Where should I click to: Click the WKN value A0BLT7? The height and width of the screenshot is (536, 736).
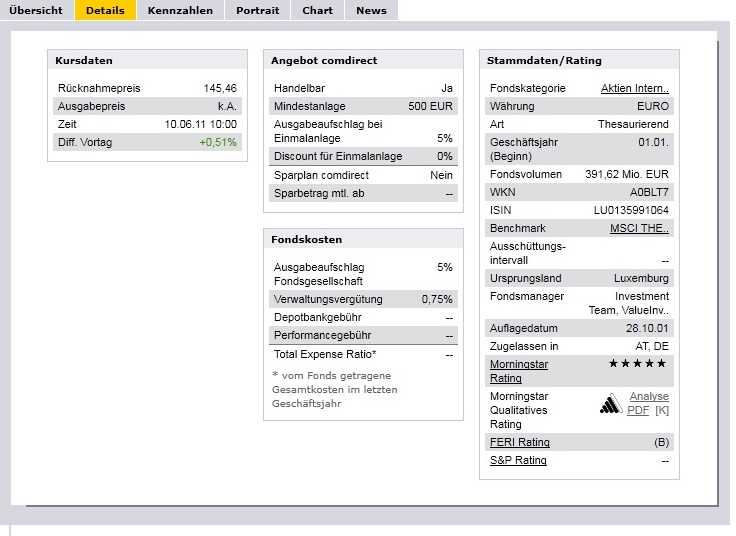649,192
